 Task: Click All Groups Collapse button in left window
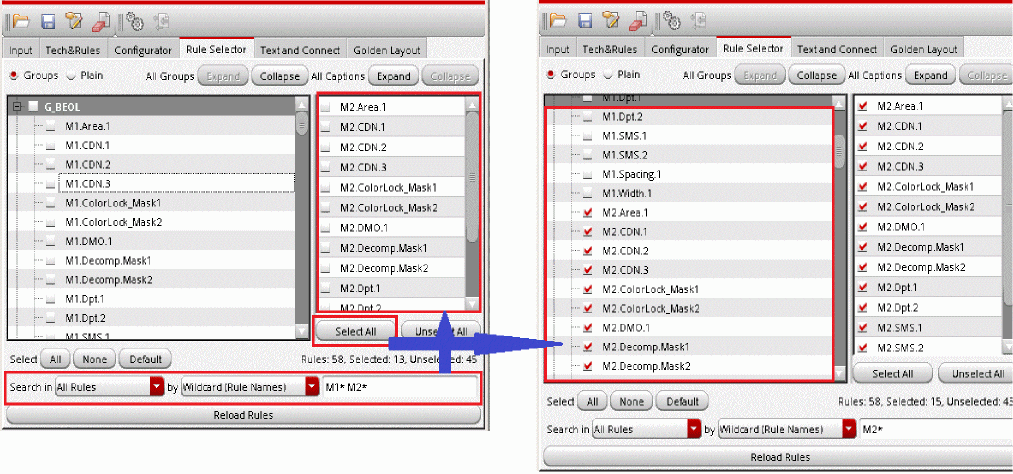point(280,76)
